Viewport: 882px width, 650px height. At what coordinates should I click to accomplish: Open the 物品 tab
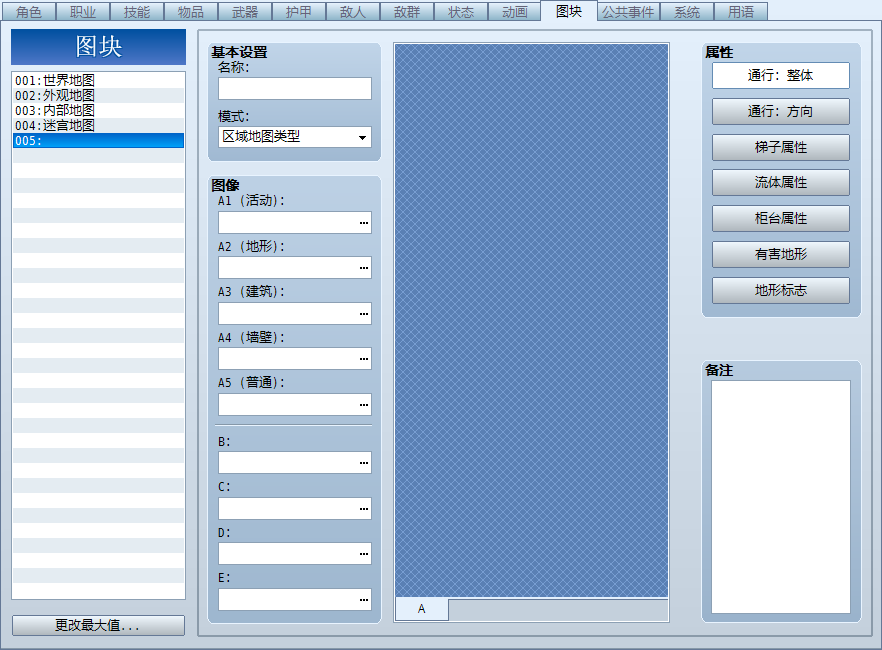[x=191, y=12]
